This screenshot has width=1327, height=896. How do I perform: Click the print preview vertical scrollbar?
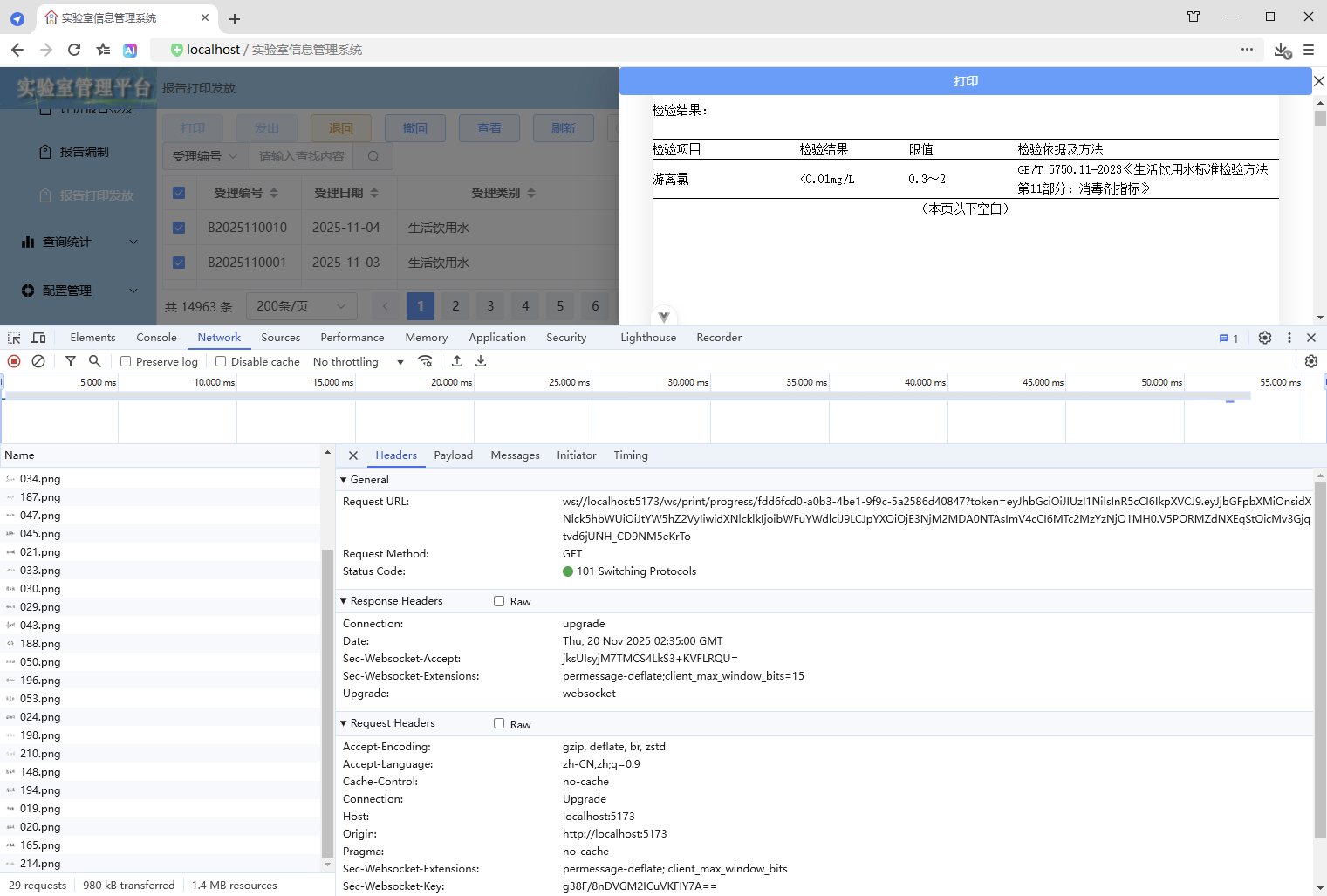click(x=1320, y=119)
